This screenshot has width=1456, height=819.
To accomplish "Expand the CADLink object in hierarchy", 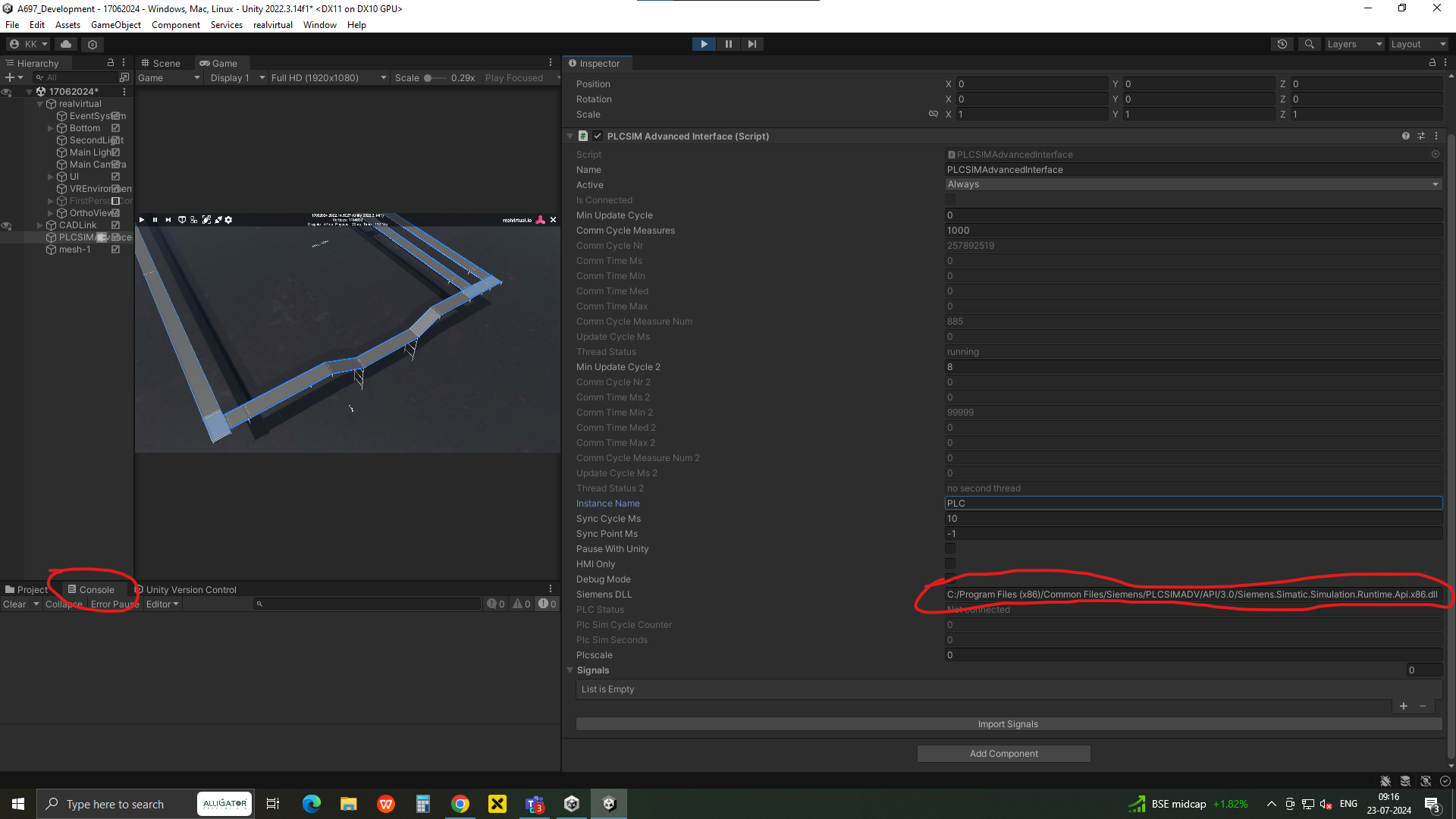I will (40, 225).
